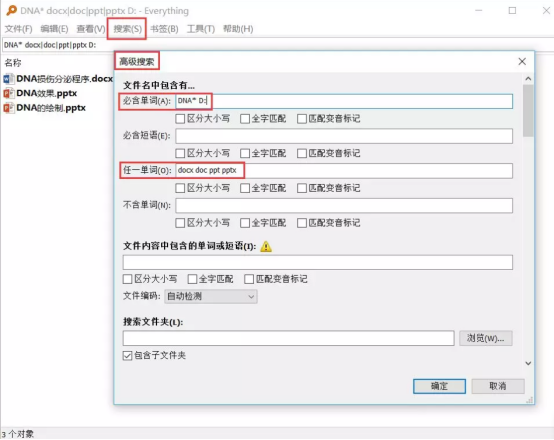
Task: Enable 区分大小写 under 必含短语
Action: 180,153
